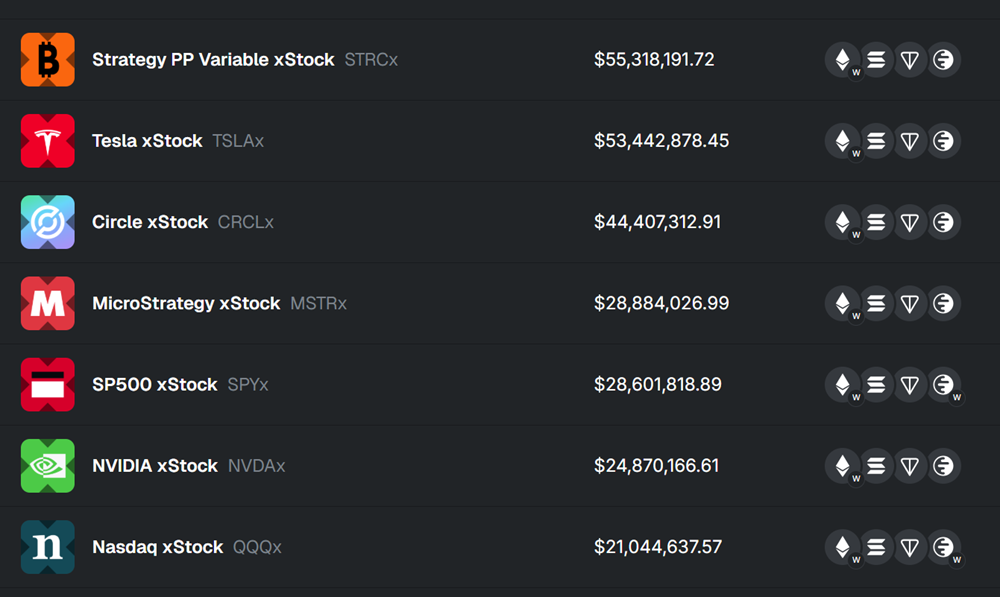
Task: Open the Circle xStock logo
Action: click(48, 222)
